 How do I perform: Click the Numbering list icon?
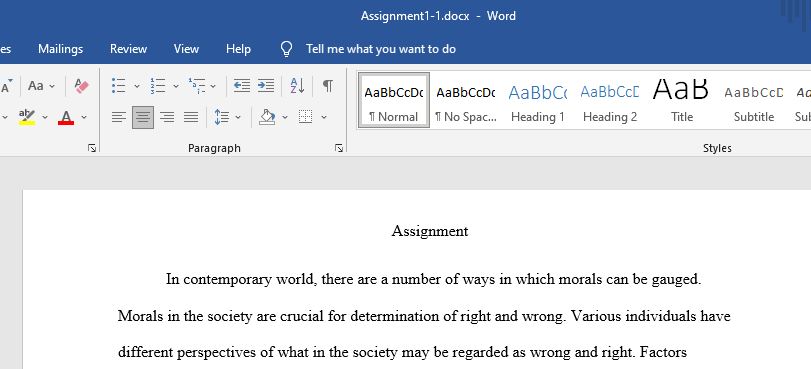pos(158,85)
